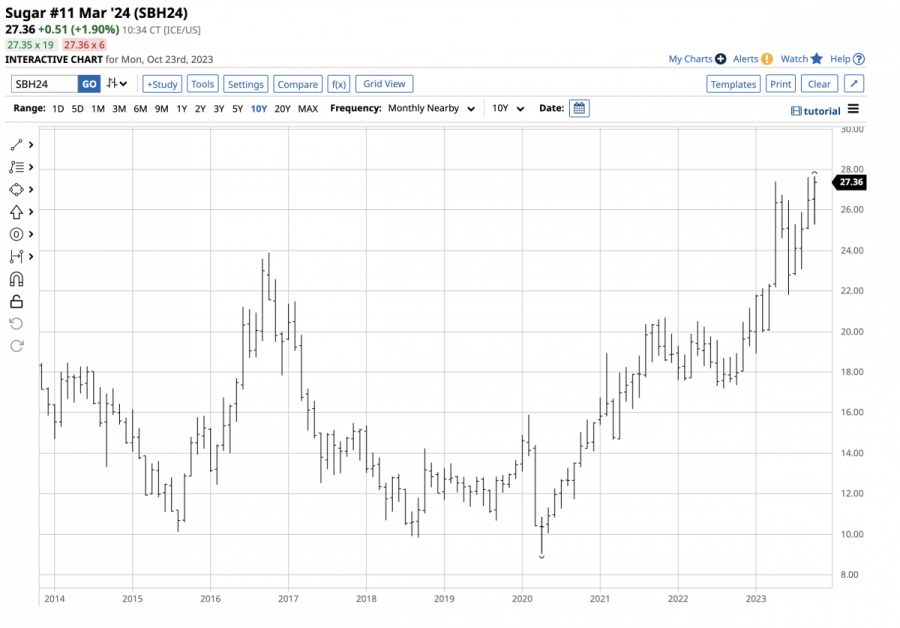This screenshot has height=628, width=900.
Task: Open the hamburger menu icon
Action: [853, 109]
